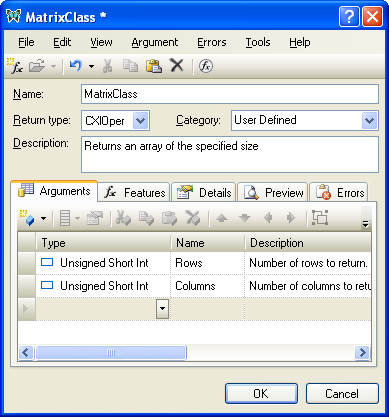Click the horizontal scrollbar thumb in the arguments grid
This screenshot has width=389, height=417.
tap(111, 352)
